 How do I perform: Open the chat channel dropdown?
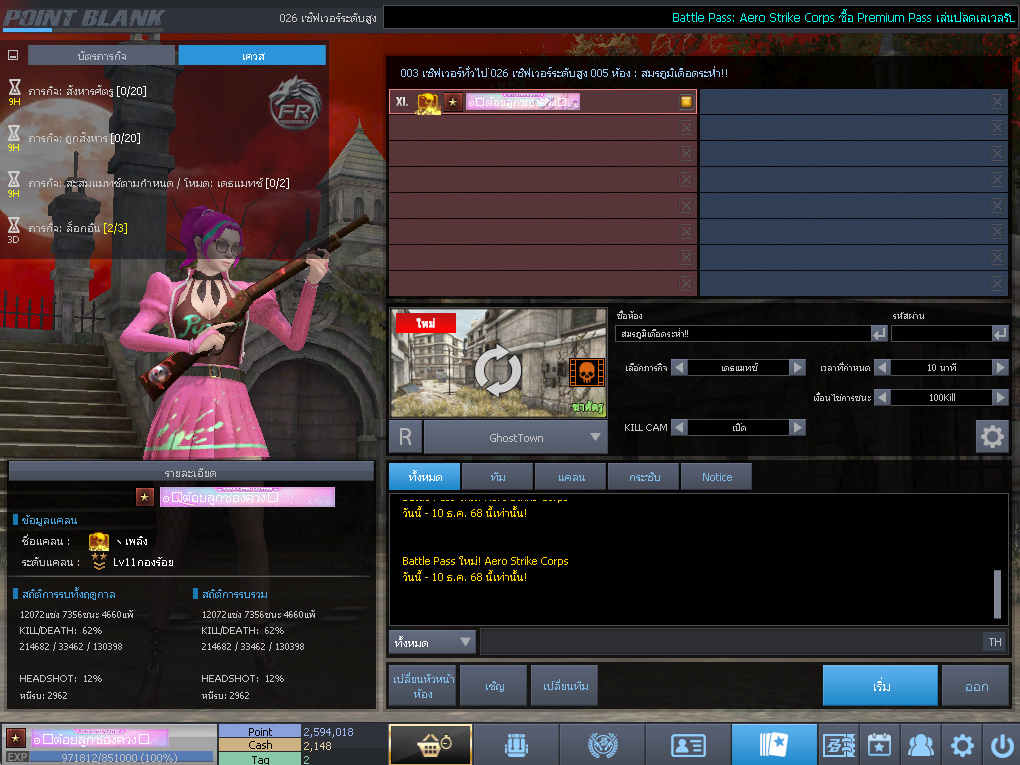[x=433, y=642]
